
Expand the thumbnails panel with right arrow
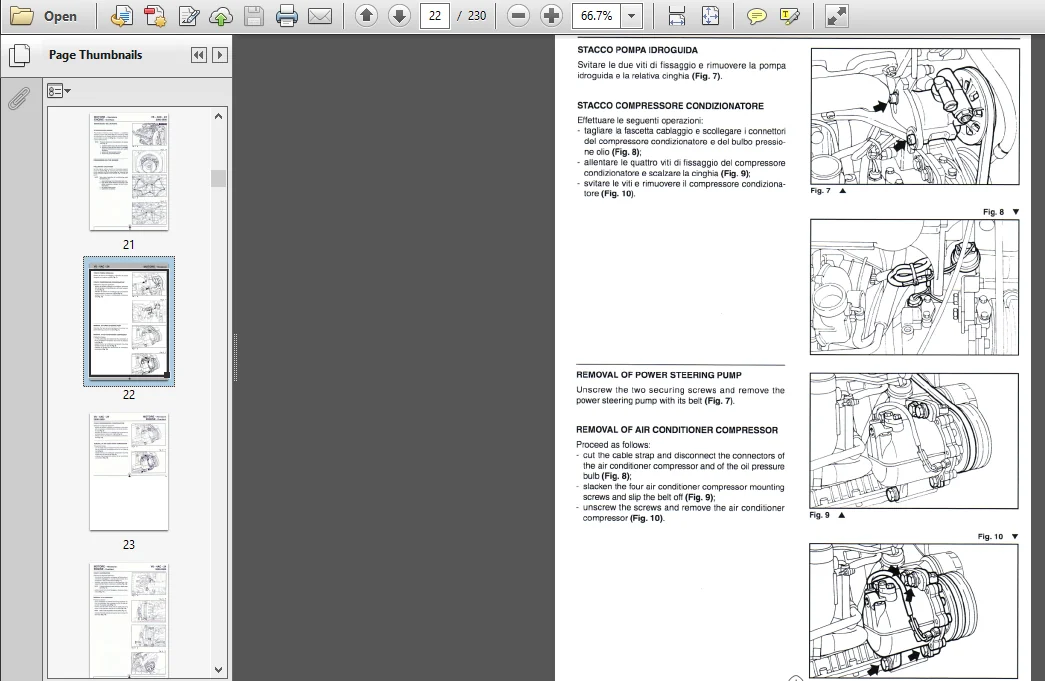point(219,55)
